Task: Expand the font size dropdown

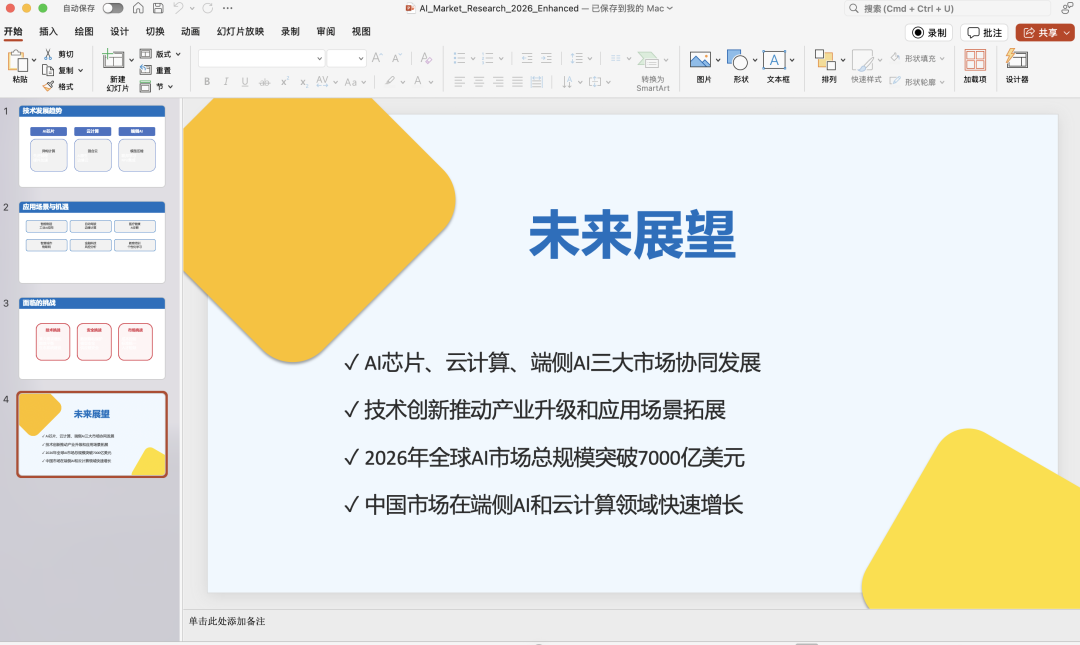Action: coord(360,57)
